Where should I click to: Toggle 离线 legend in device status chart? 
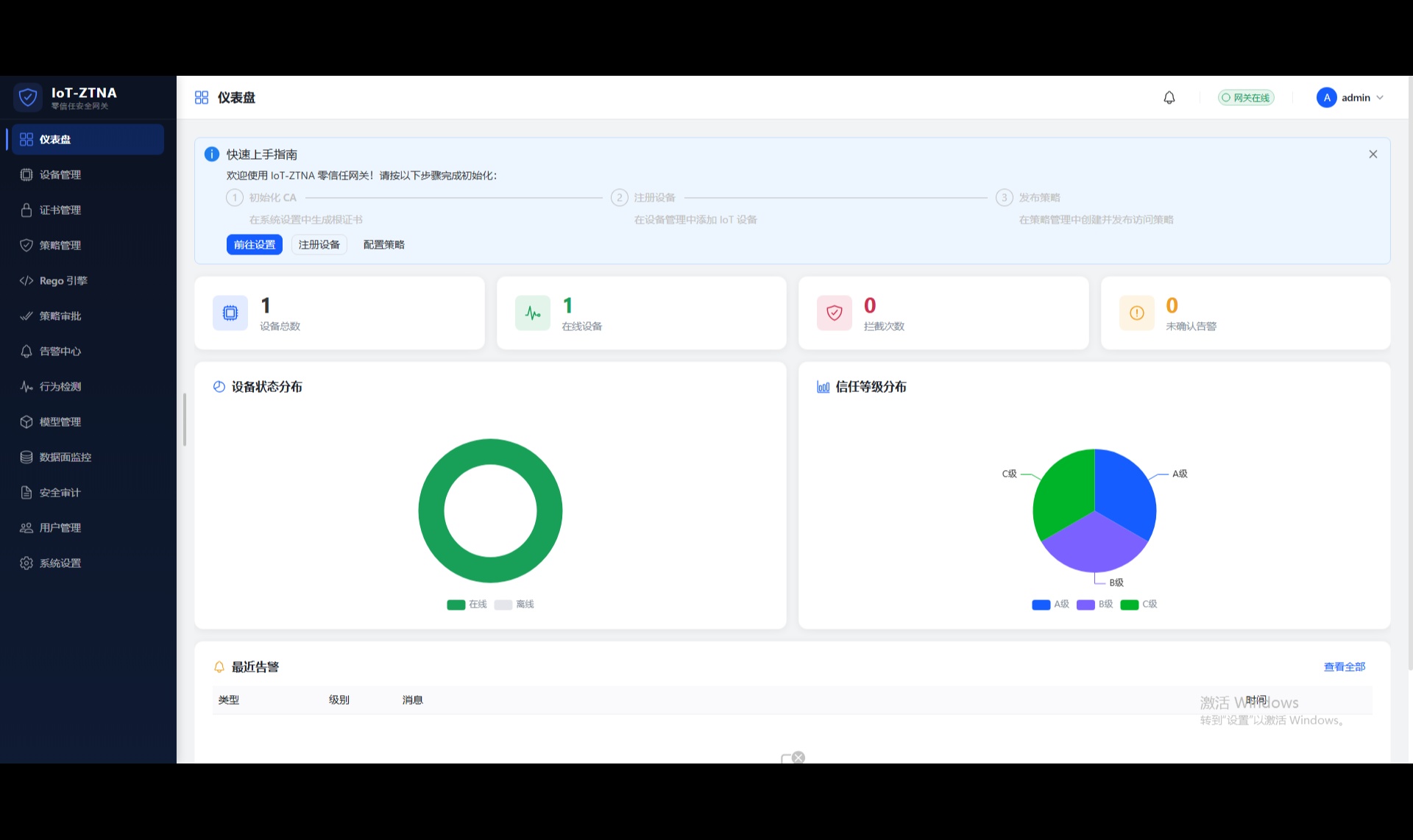click(x=514, y=604)
